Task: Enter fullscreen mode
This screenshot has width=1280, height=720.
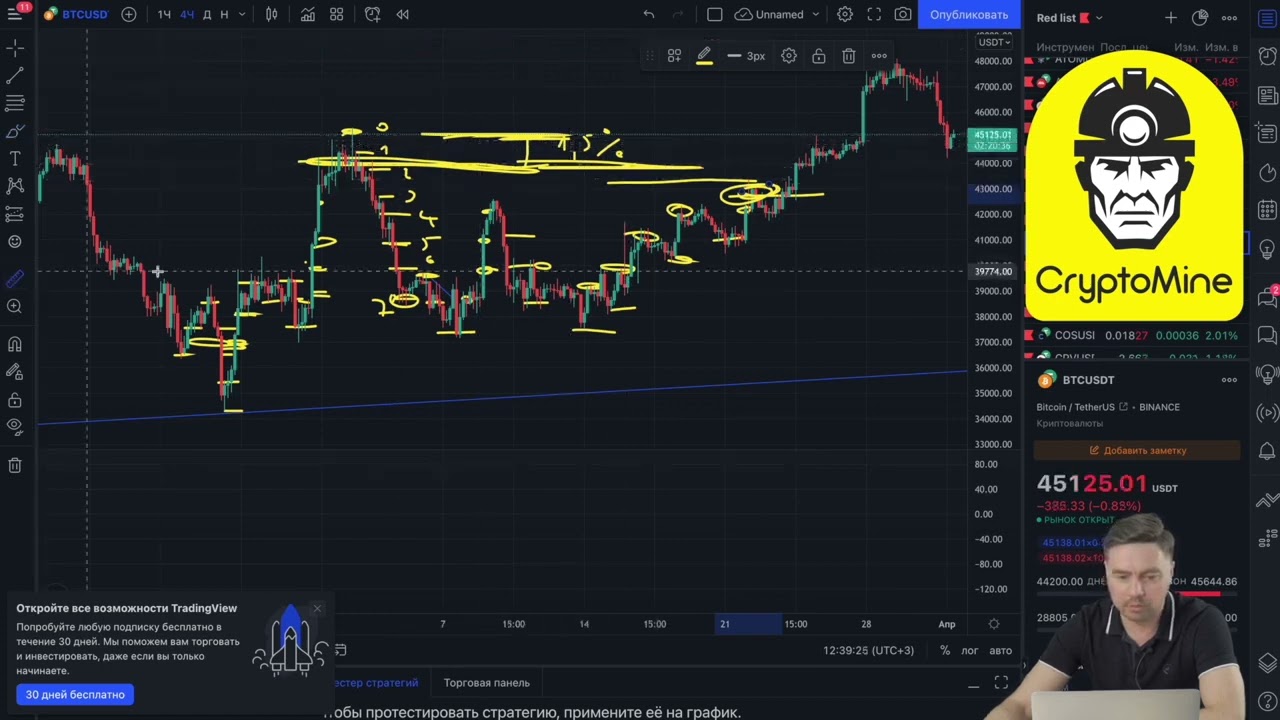Action: point(874,14)
